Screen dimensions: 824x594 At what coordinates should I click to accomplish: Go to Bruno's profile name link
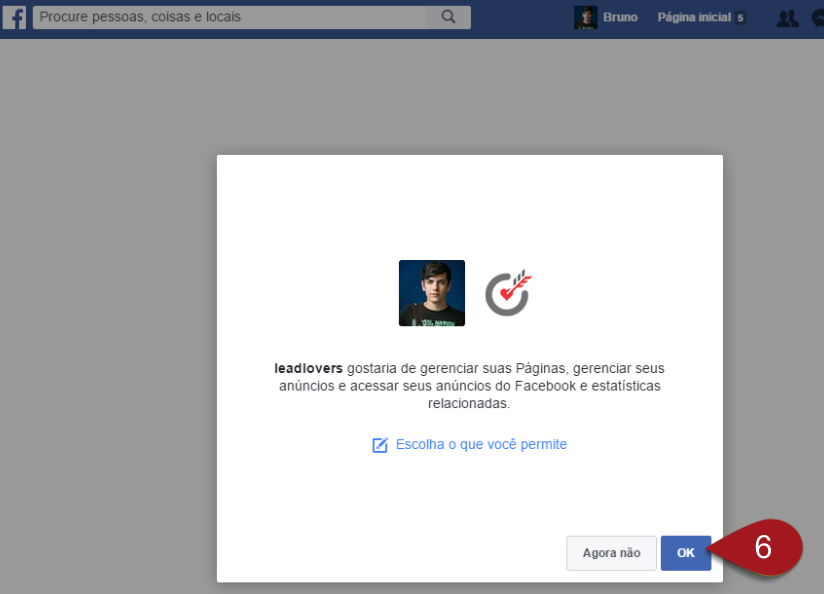(x=620, y=18)
